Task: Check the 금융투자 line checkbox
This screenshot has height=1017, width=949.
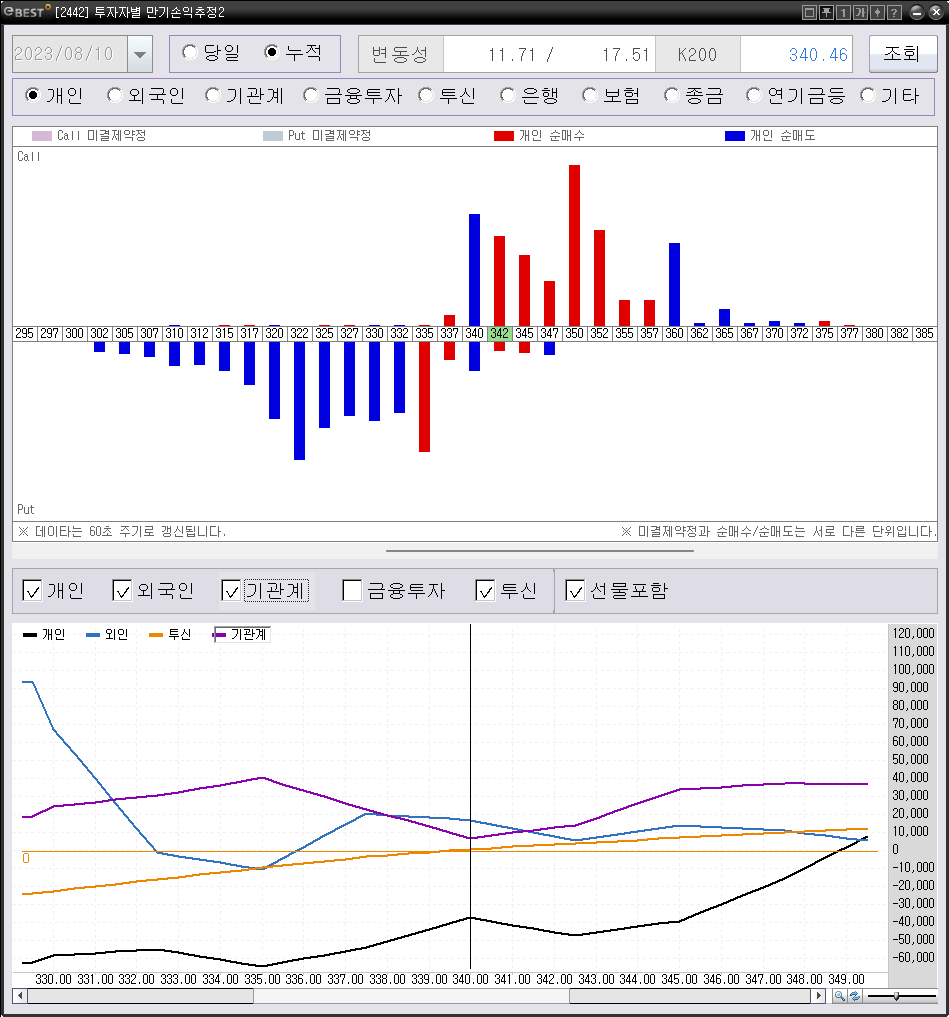Action: [x=352, y=590]
